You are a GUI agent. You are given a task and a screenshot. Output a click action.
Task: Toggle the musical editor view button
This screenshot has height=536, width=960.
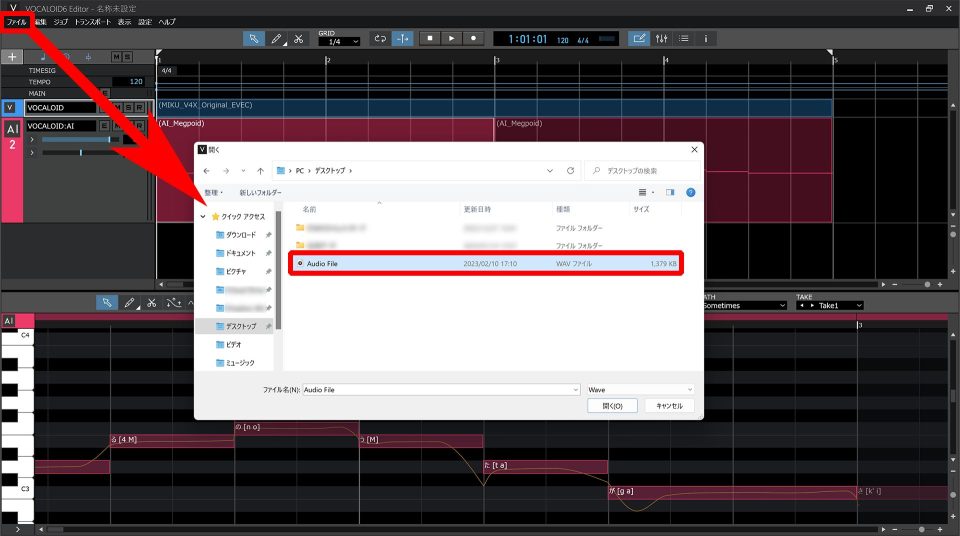(x=638, y=38)
